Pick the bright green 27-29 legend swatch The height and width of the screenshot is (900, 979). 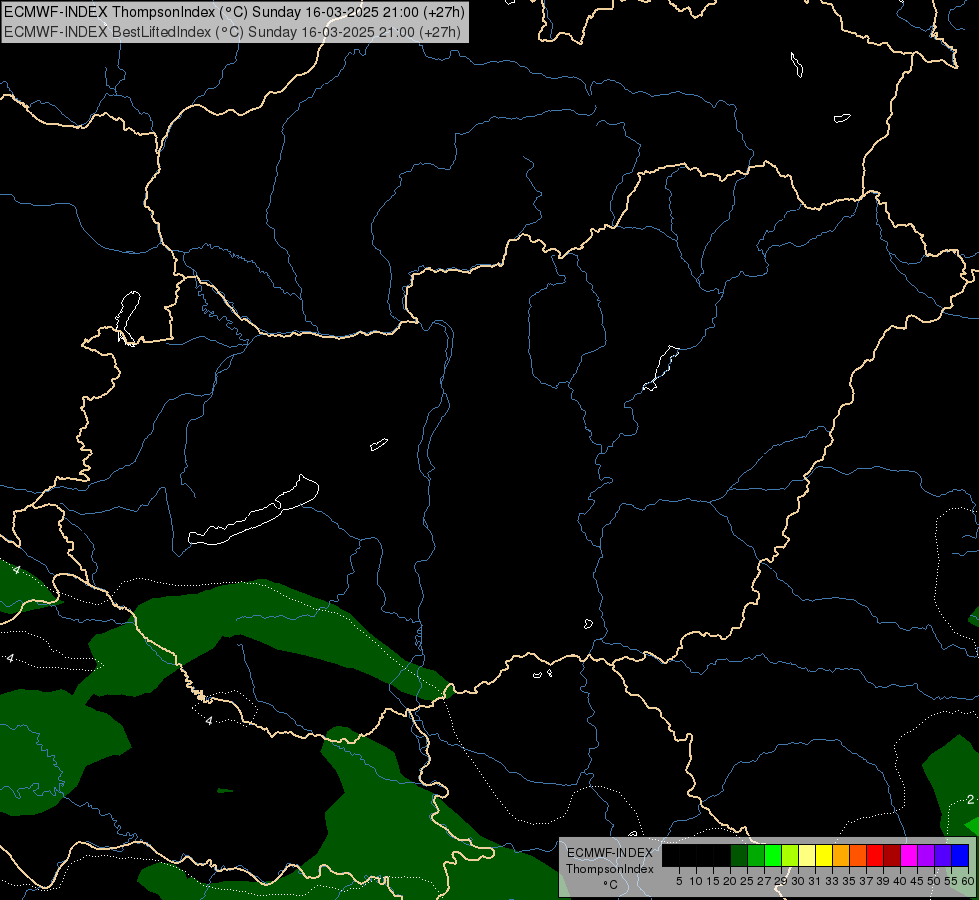(774, 856)
